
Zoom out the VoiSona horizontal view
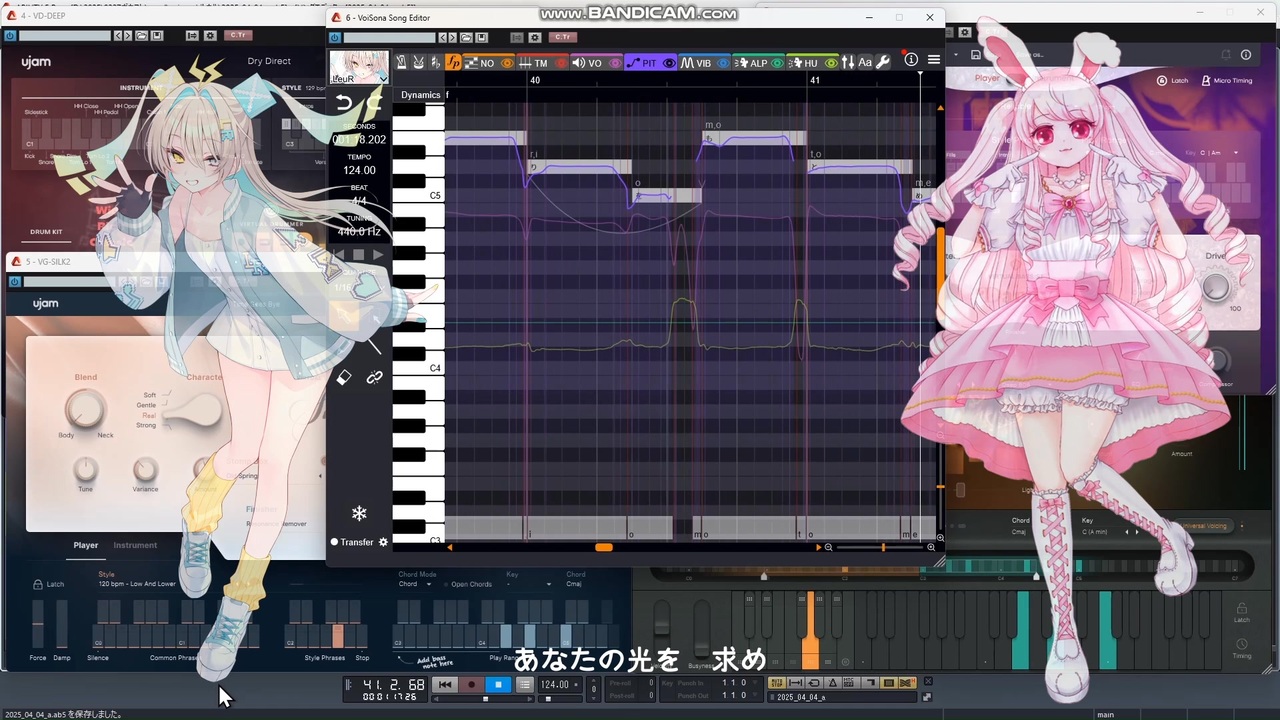828,547
